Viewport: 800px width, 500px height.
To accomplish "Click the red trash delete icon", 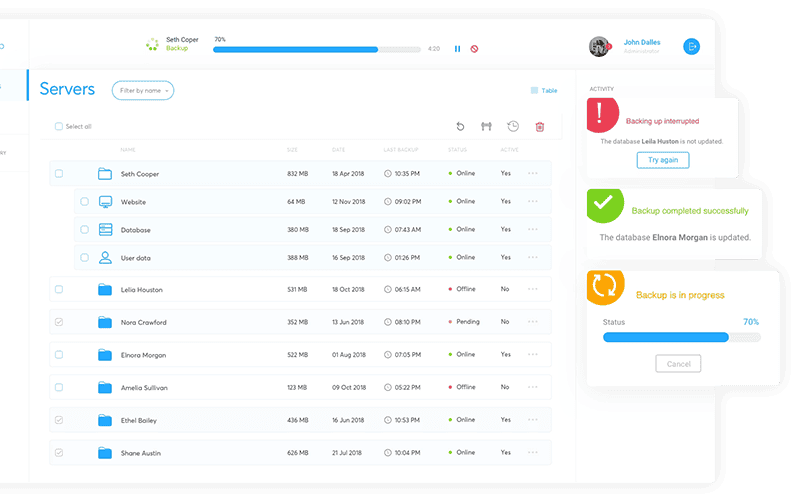I will (x=540, y=126).
